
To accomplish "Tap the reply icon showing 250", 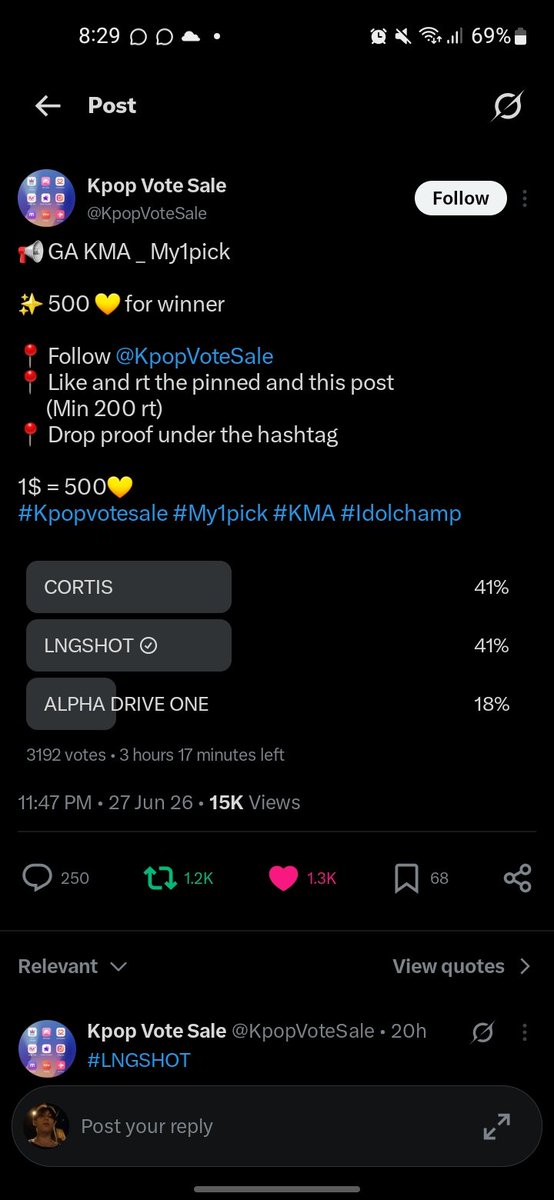I will 37,878.
